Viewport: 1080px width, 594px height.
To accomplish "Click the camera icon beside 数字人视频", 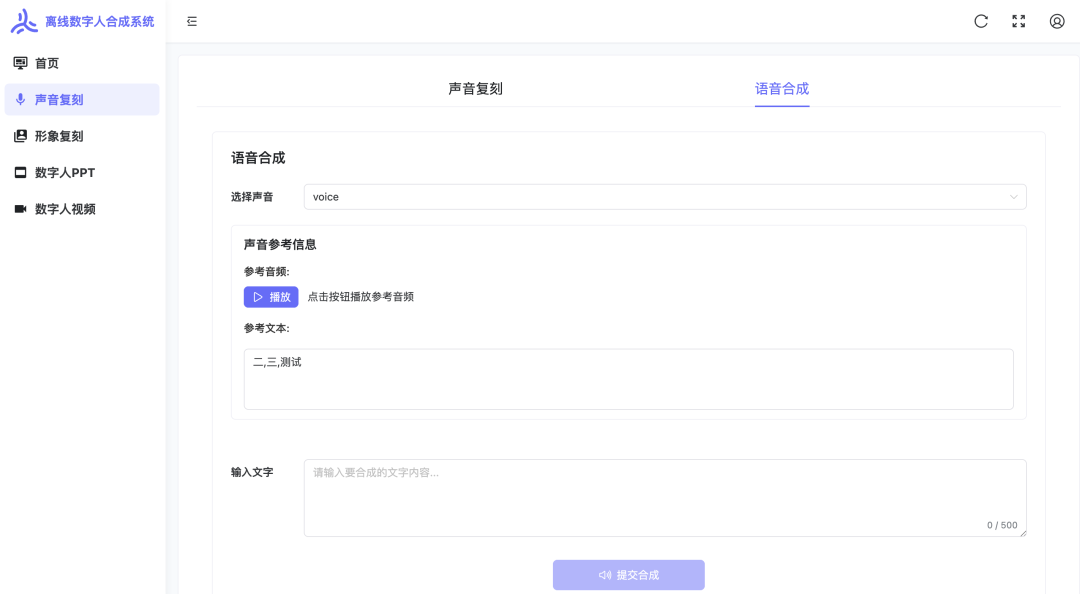I will point(21,209).
